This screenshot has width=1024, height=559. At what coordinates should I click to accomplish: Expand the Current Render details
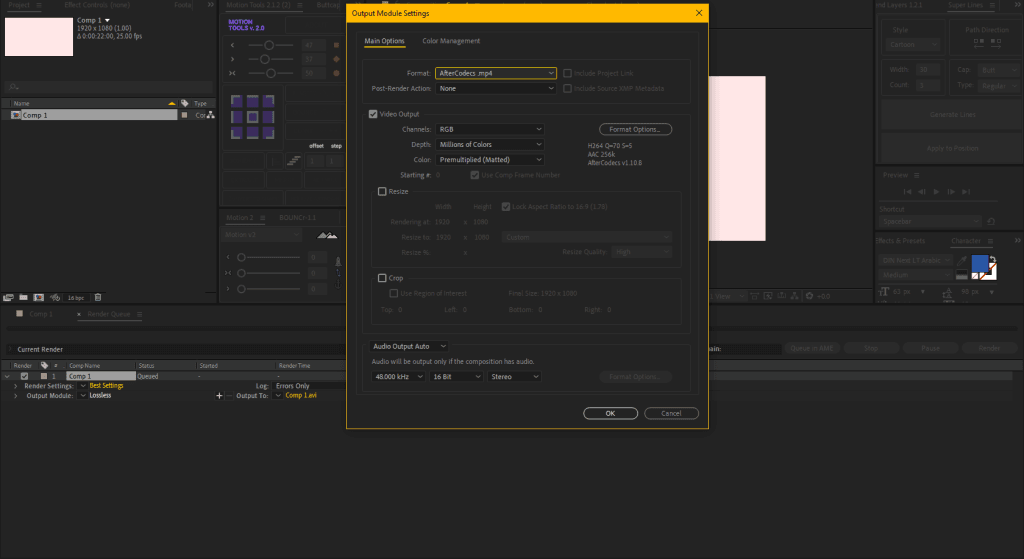click(x=10, y=349)
